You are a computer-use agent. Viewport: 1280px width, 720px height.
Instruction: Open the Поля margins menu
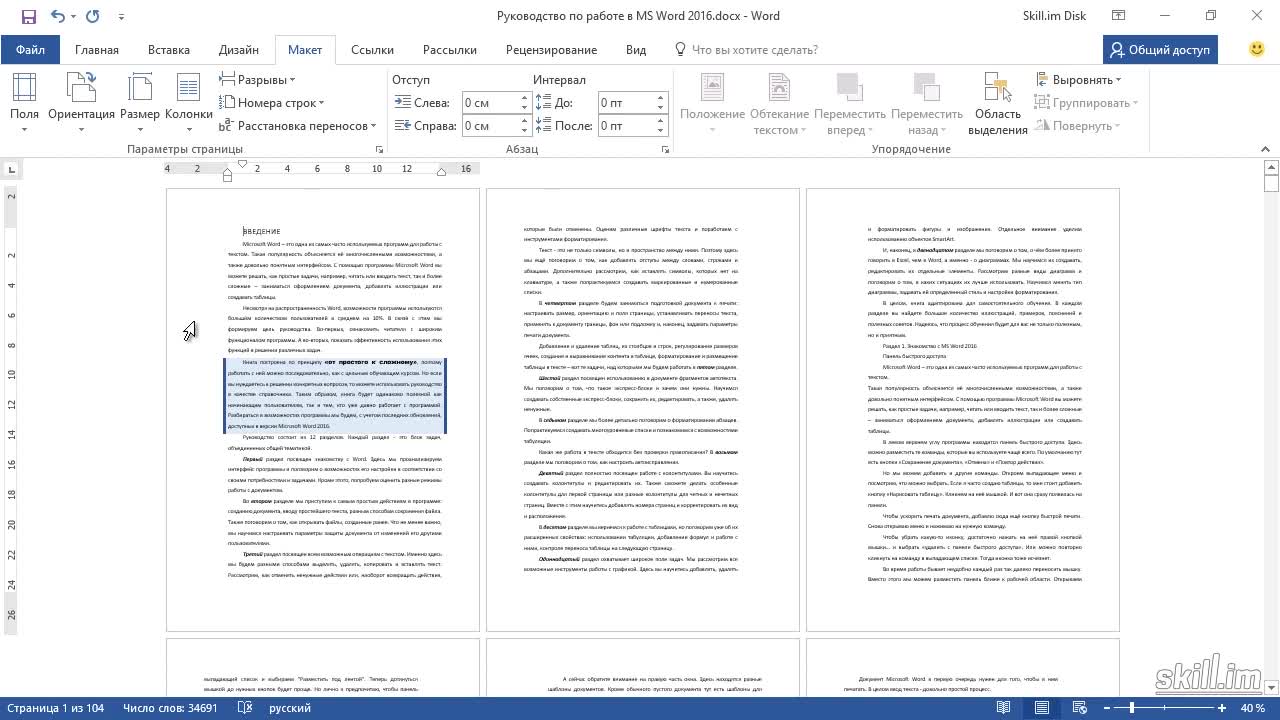coord(24,103)
